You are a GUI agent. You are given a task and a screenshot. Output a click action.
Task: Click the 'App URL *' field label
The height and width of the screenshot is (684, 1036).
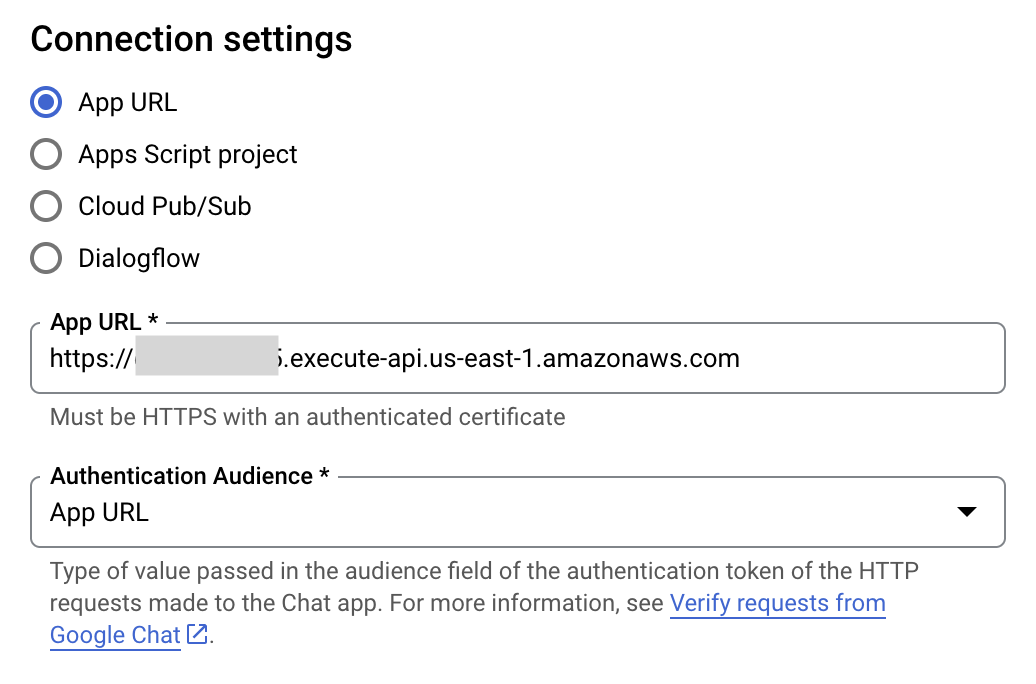pyautogui.click(x=104, y=322)
